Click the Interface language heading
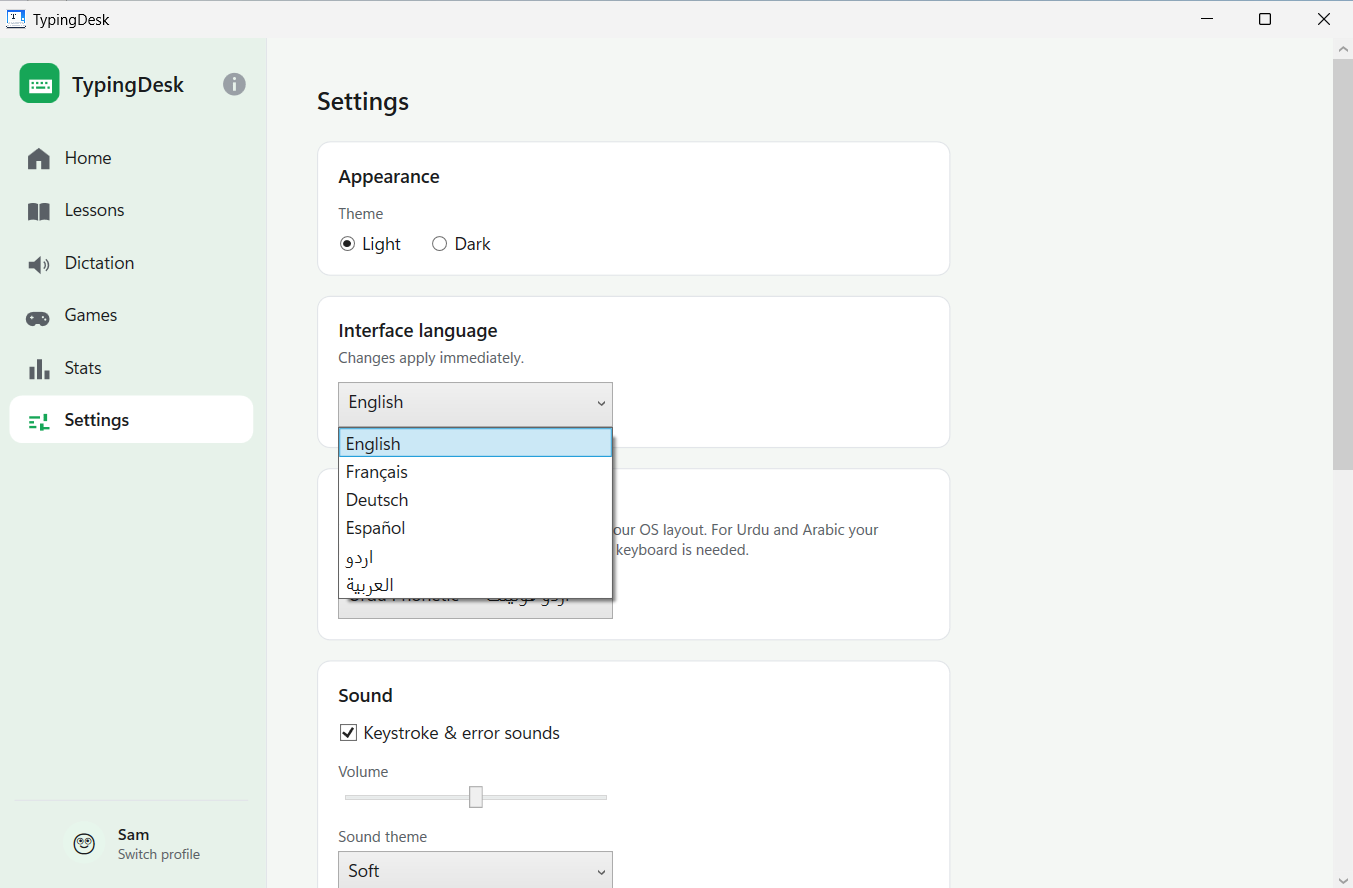 point(418,331)
